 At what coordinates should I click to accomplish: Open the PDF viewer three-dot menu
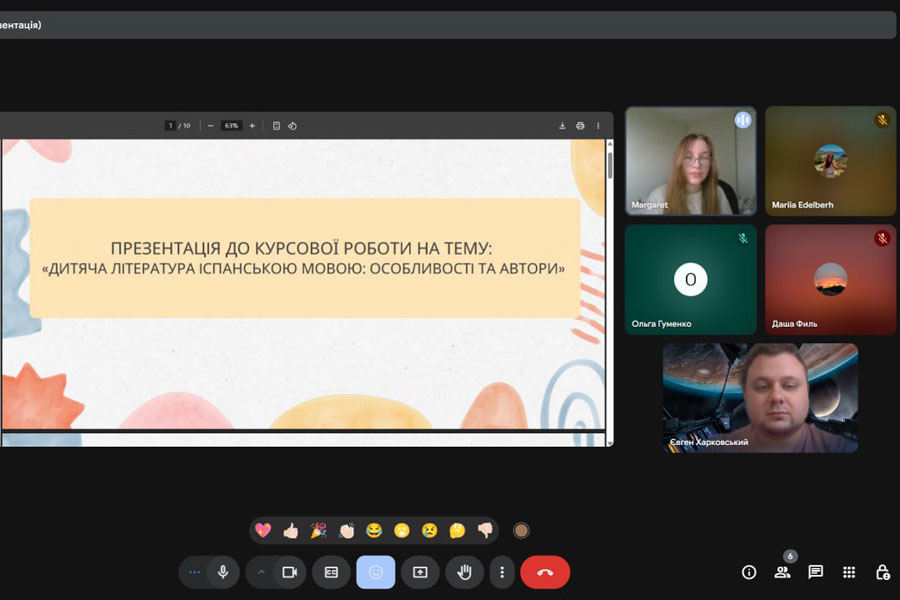(598, 126)
